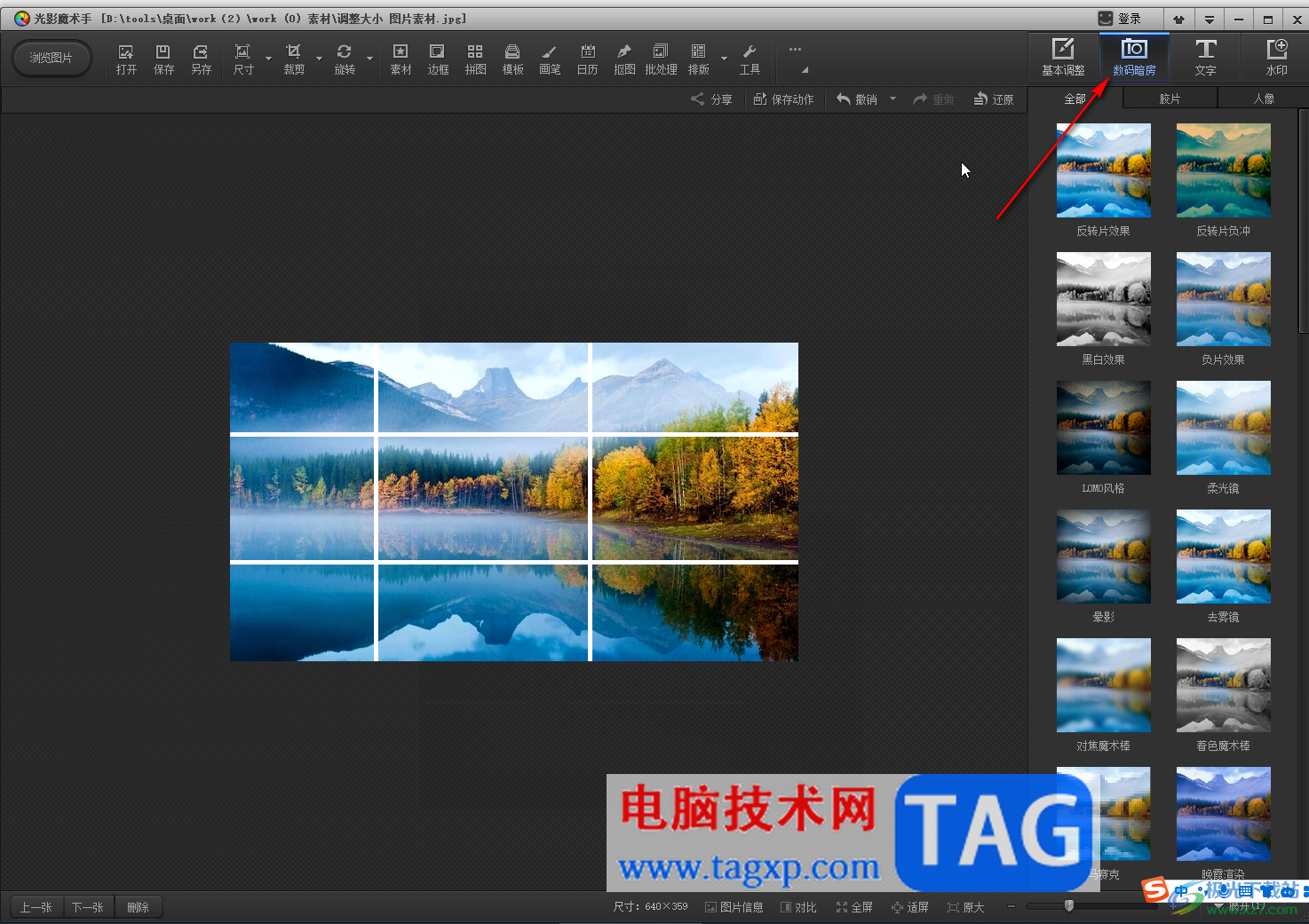Viewport: 1309px width, 924px height.
Task: Expand the 尺寸 dropdown arrow
Action: point(268,59)
